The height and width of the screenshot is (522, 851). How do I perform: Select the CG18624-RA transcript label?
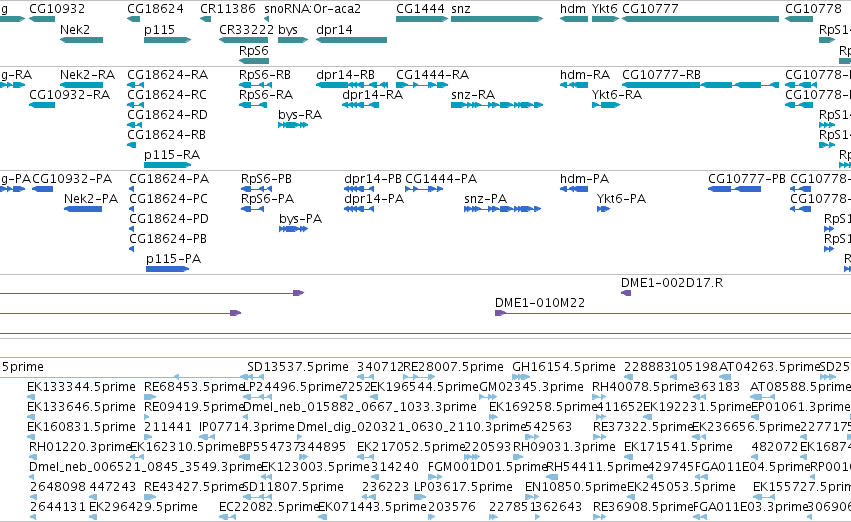click(x=168, y=74)
